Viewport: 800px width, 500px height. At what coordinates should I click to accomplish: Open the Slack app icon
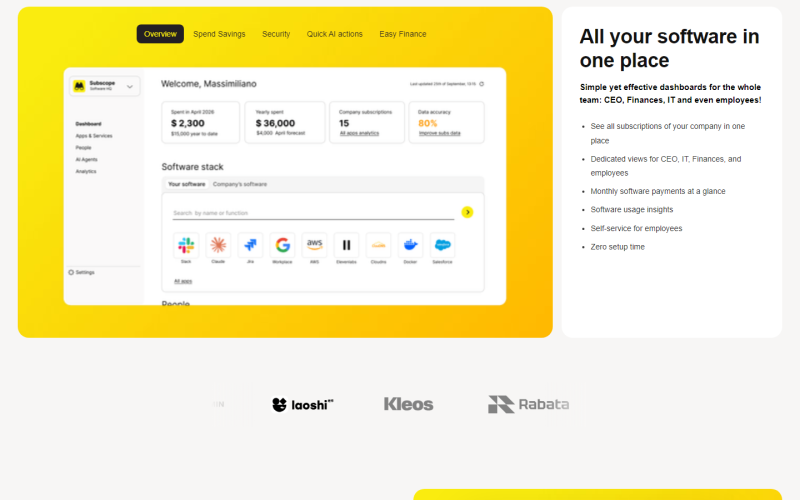(x=186, y=245)
